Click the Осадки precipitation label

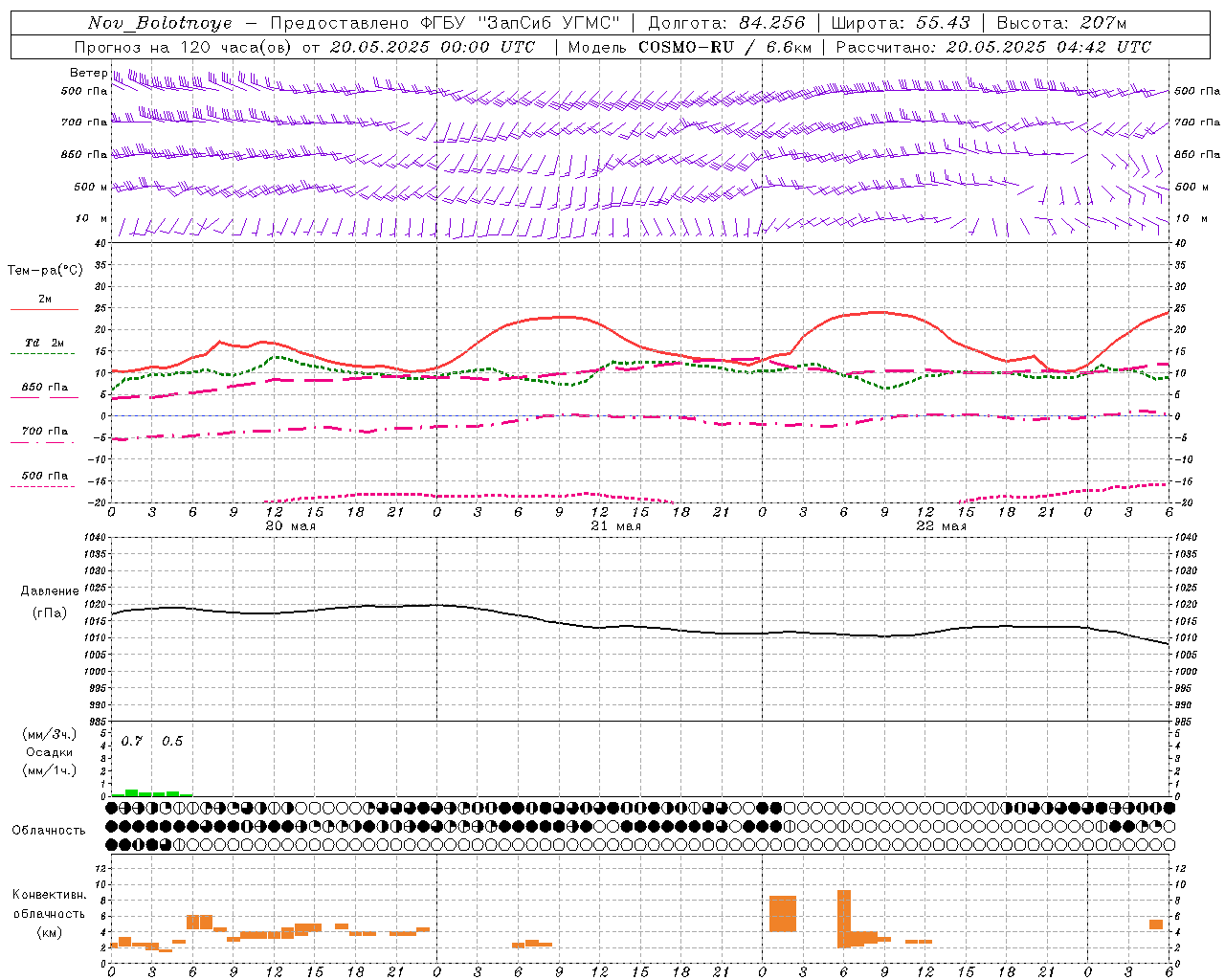[49, 752]
